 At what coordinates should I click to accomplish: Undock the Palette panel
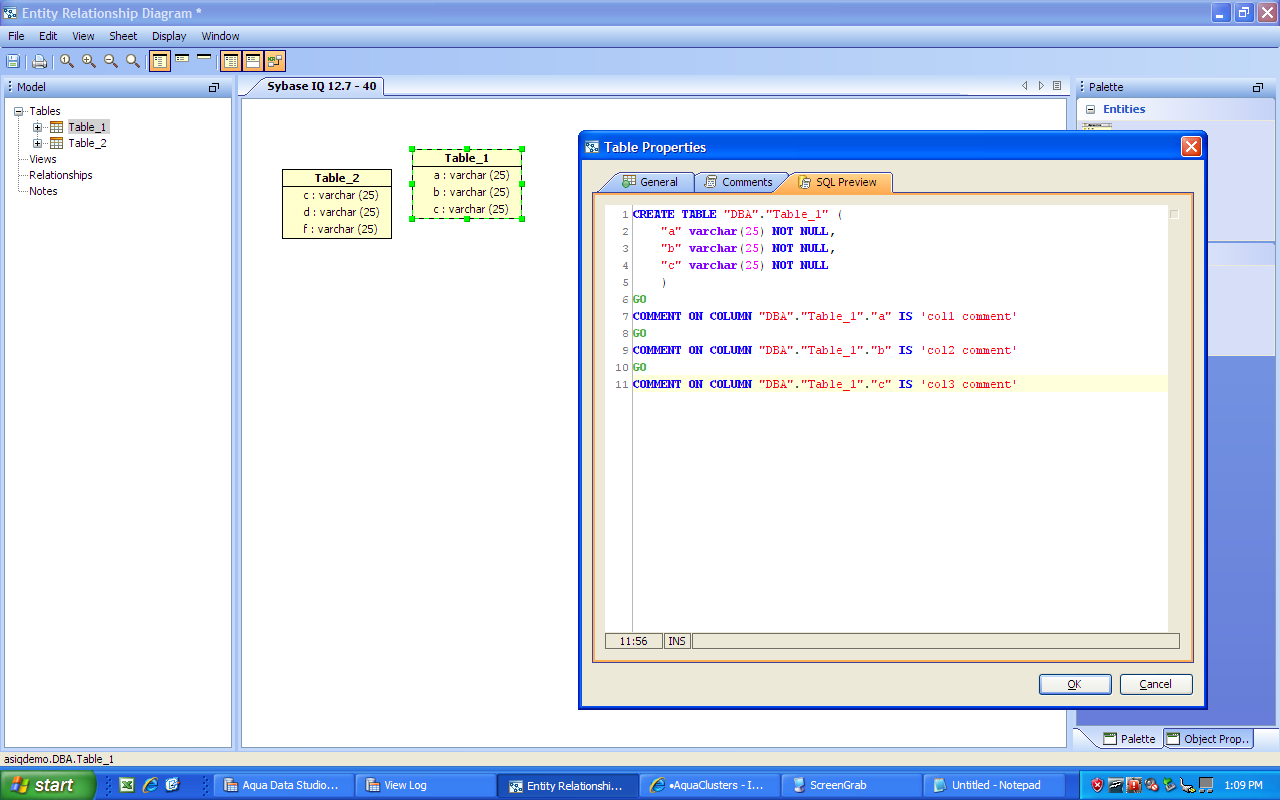point(1258,88)
